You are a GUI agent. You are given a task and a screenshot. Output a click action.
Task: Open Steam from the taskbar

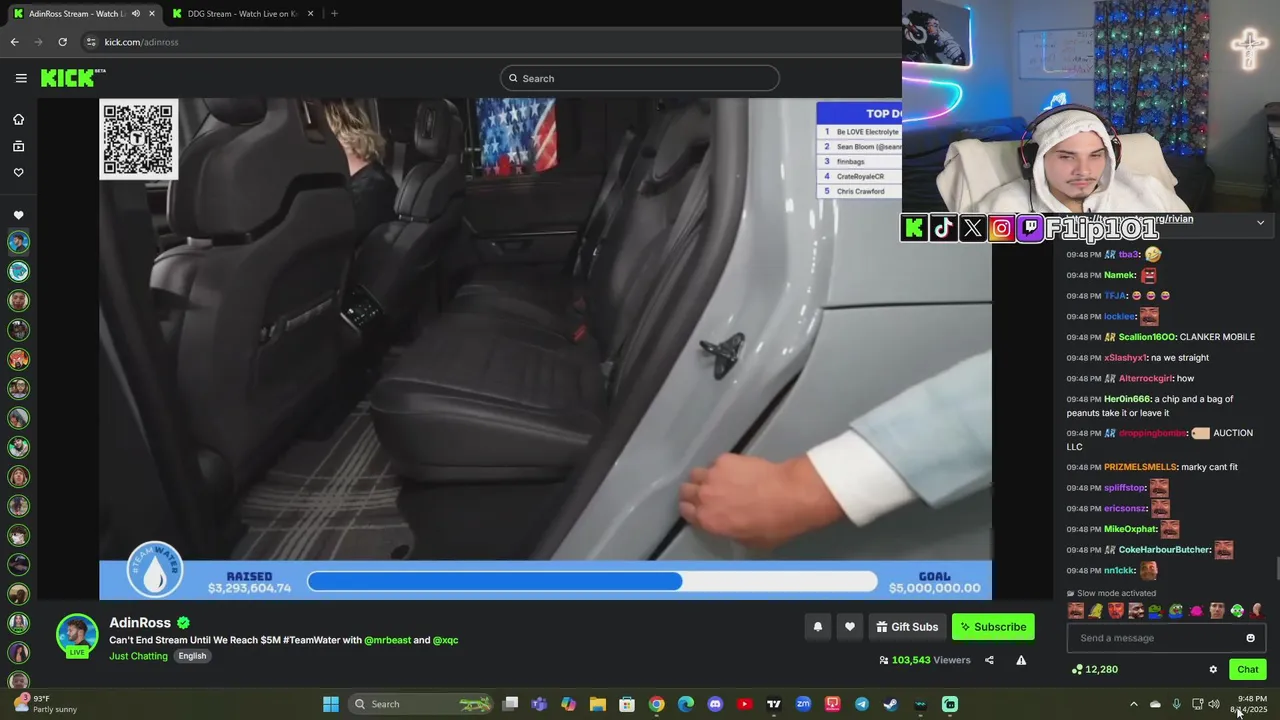(x=890, y=704)
